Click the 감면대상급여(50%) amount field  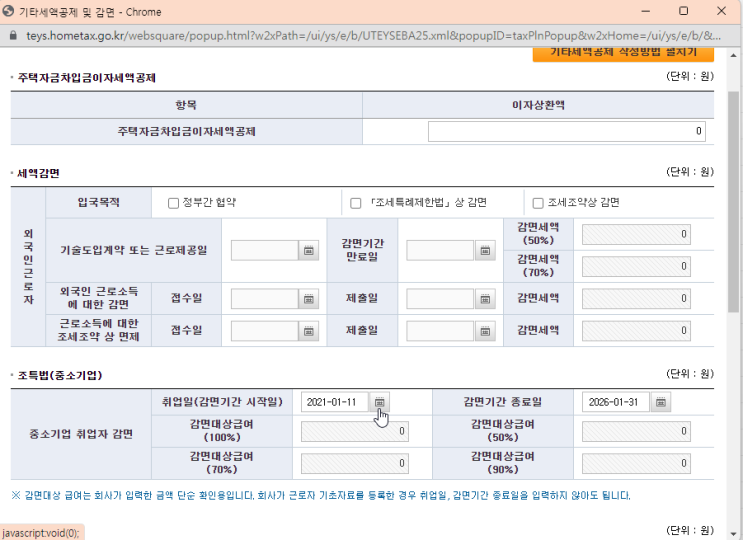[x=636, y=432]
